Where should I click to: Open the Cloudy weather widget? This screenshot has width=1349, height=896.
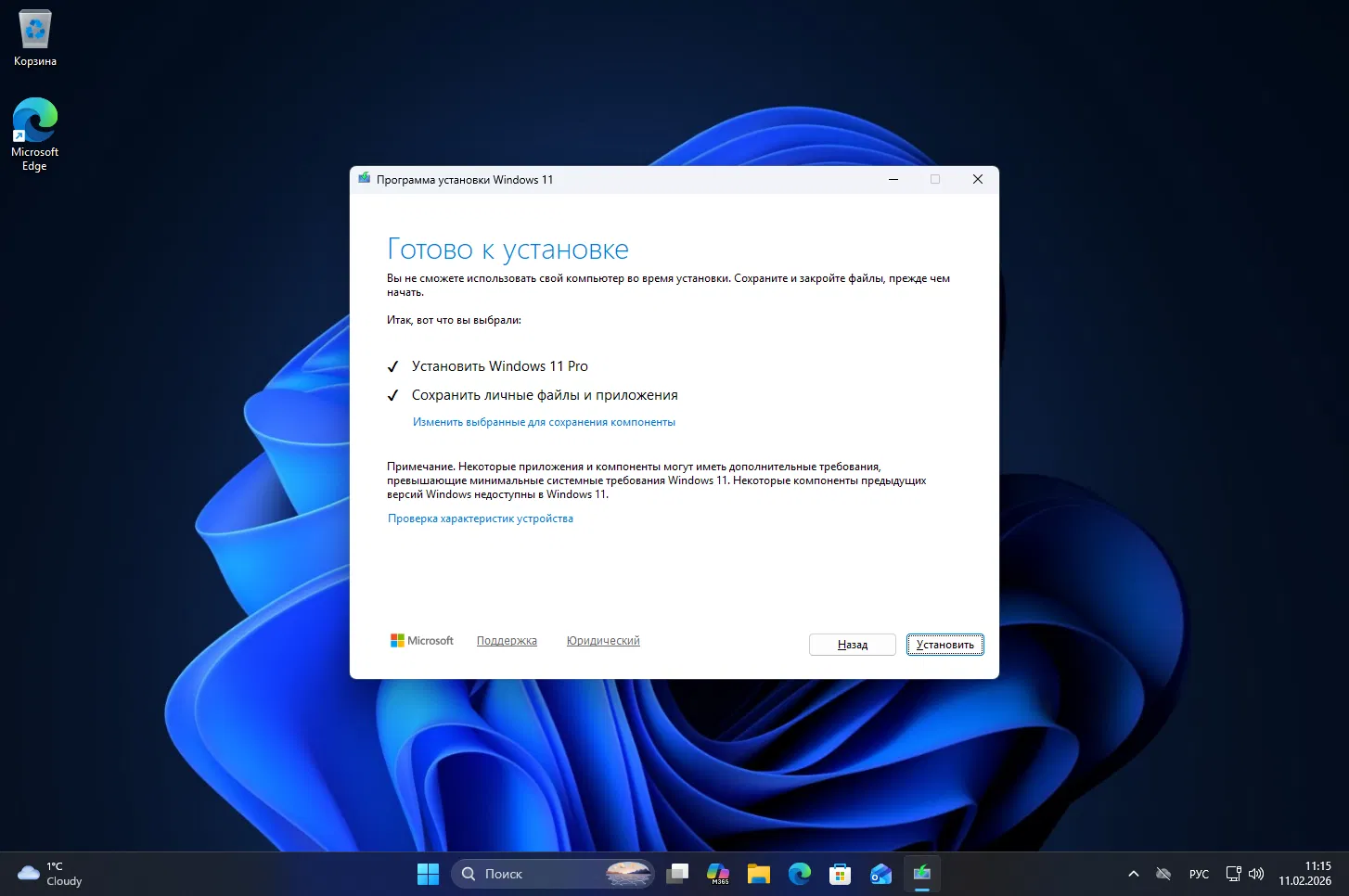pyautogui.click(x=50, y=874)
